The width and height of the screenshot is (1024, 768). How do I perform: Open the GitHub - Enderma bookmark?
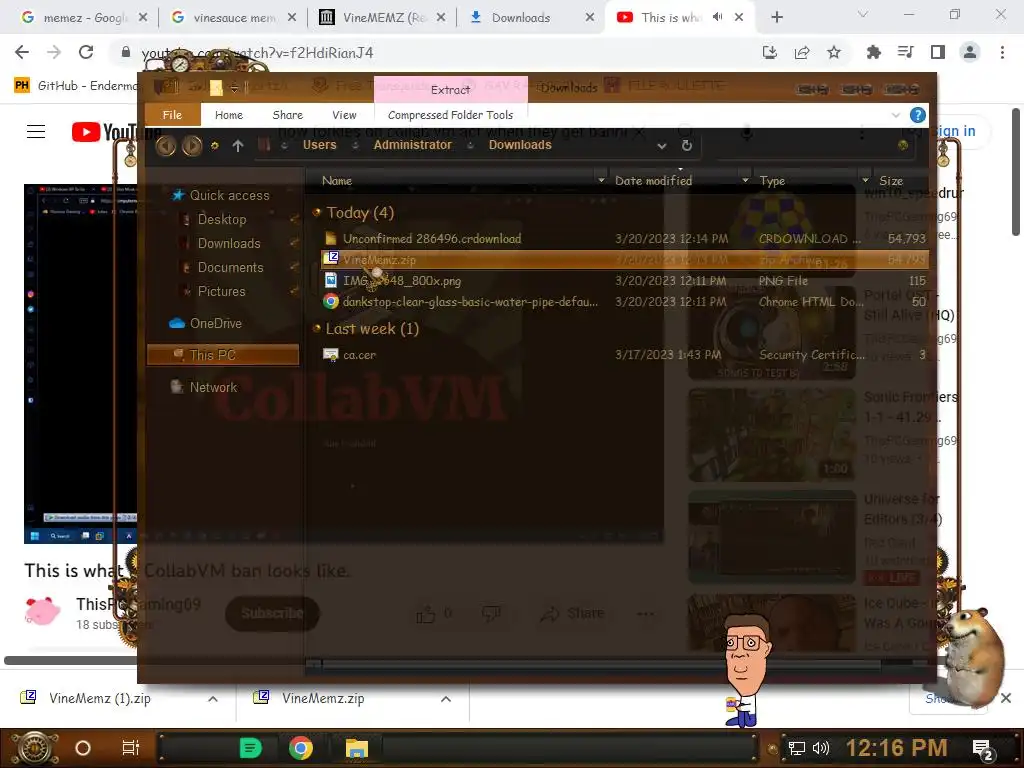75,85
